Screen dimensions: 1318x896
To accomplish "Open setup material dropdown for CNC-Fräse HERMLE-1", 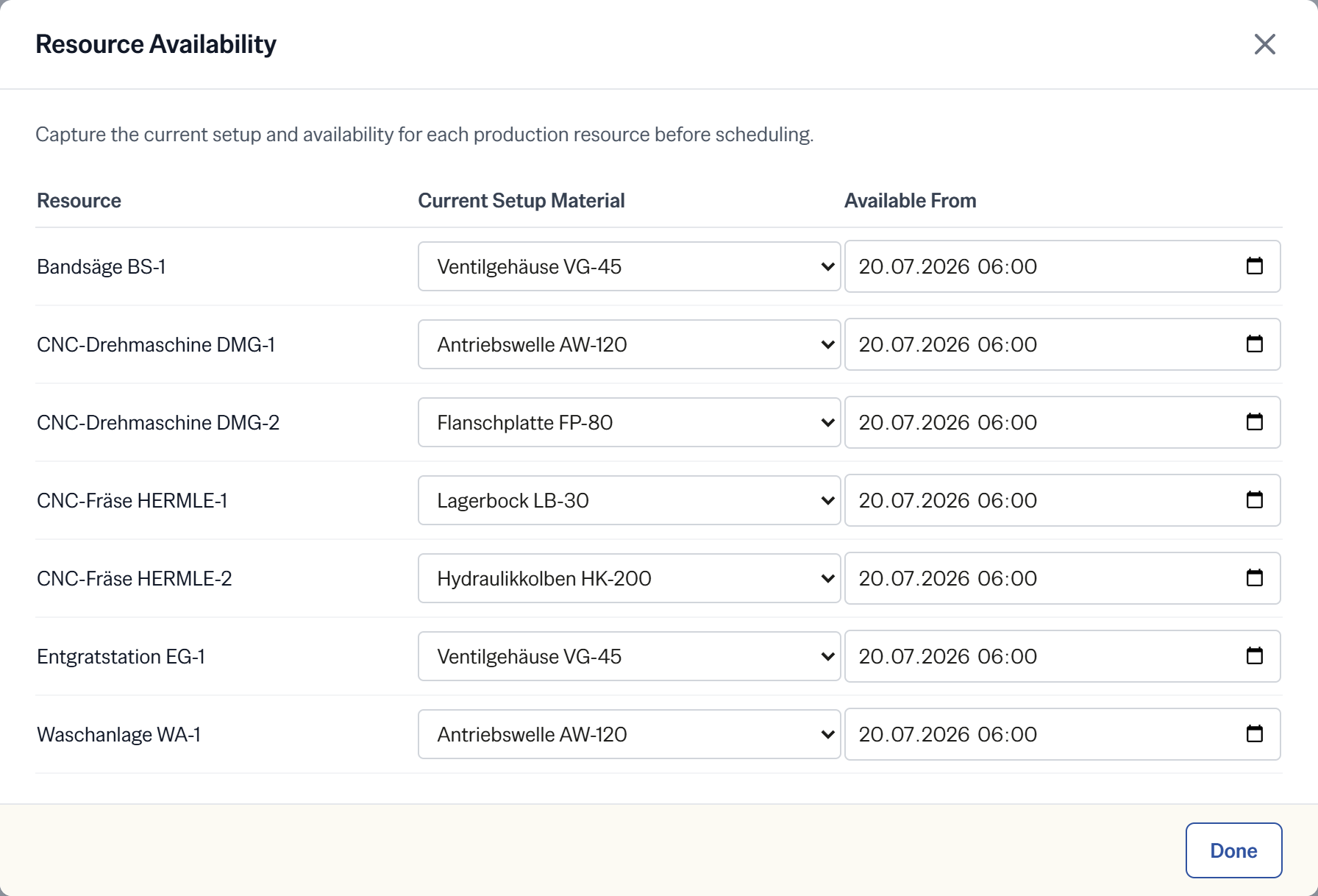I will 629,500.
